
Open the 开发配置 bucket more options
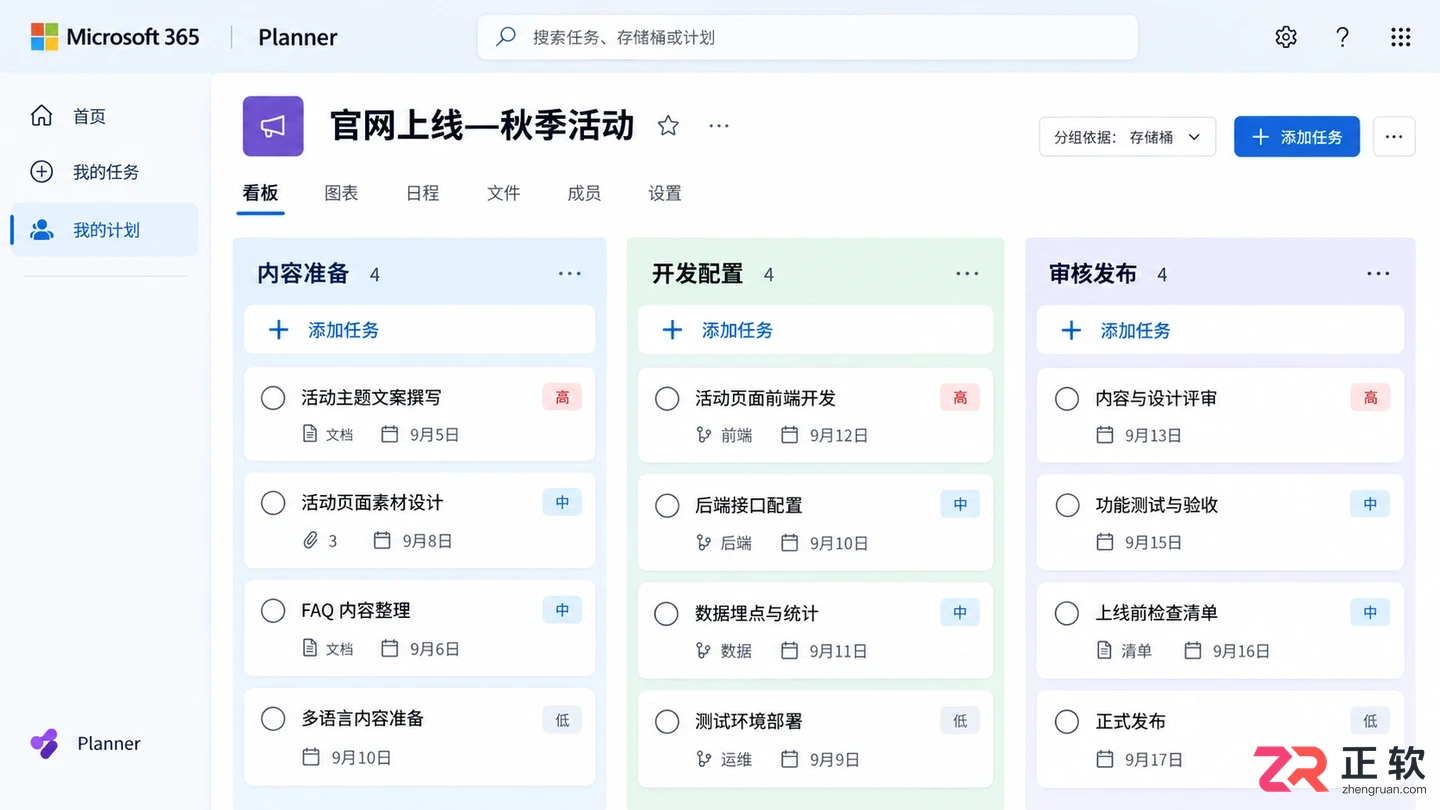tap(967, 273)
